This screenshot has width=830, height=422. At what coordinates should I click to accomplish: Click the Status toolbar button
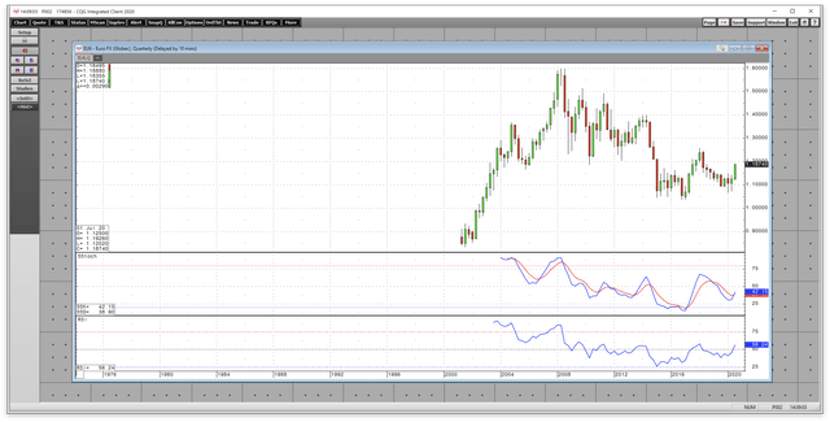coord(78,22)
